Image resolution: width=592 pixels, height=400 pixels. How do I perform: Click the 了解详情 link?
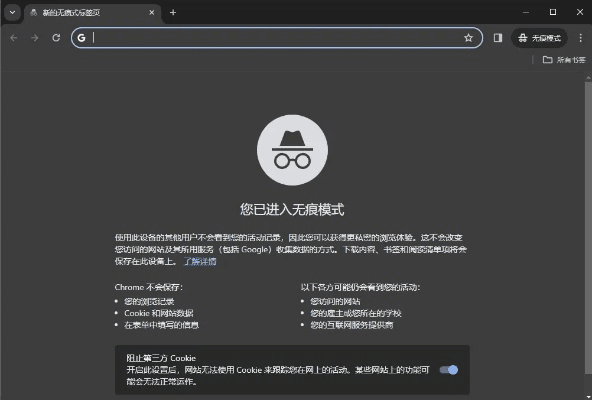pos(200,261)
